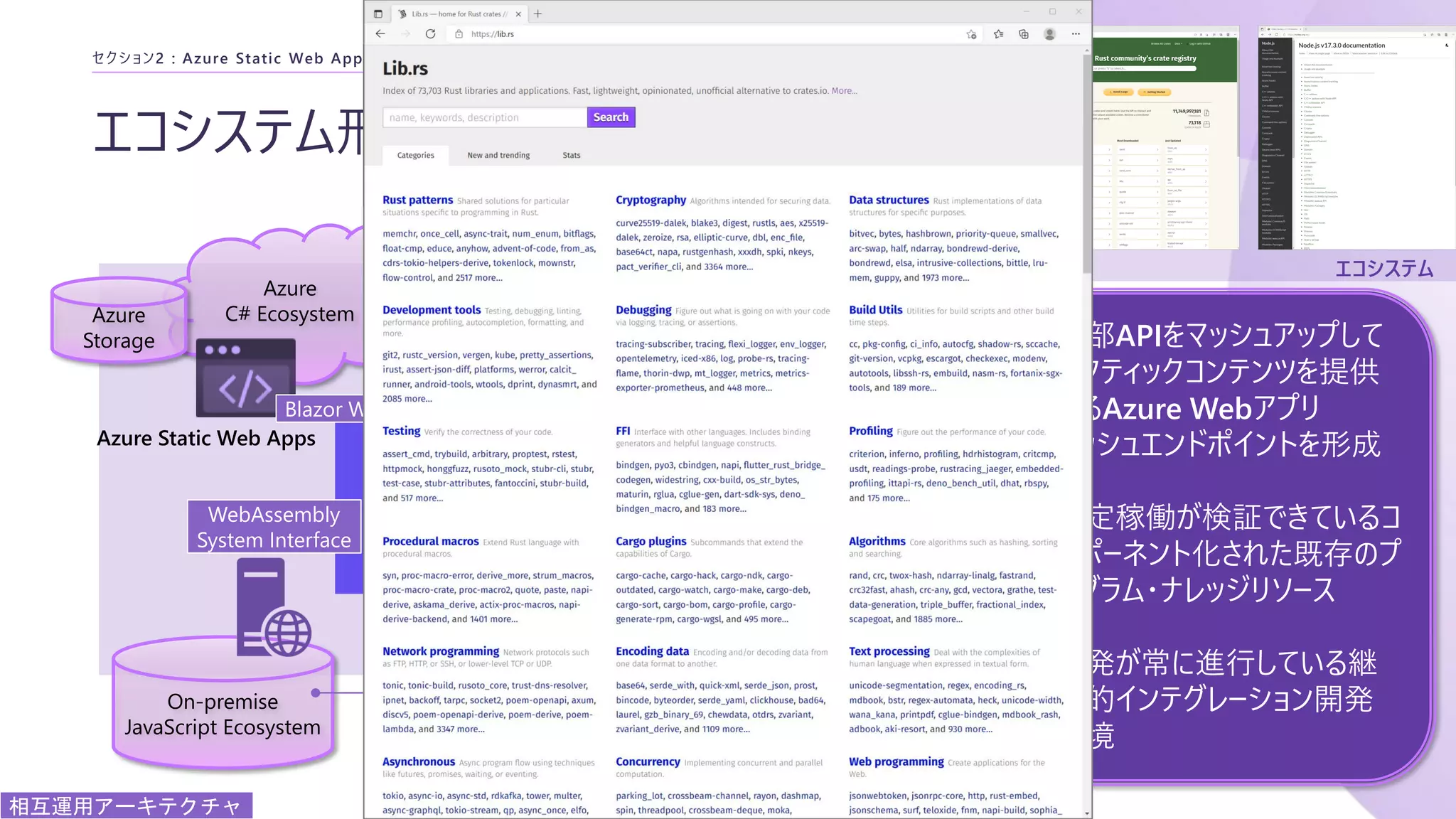Open the Collections icon
Screen dimensions: 1456x819
tap(1024, 33)
